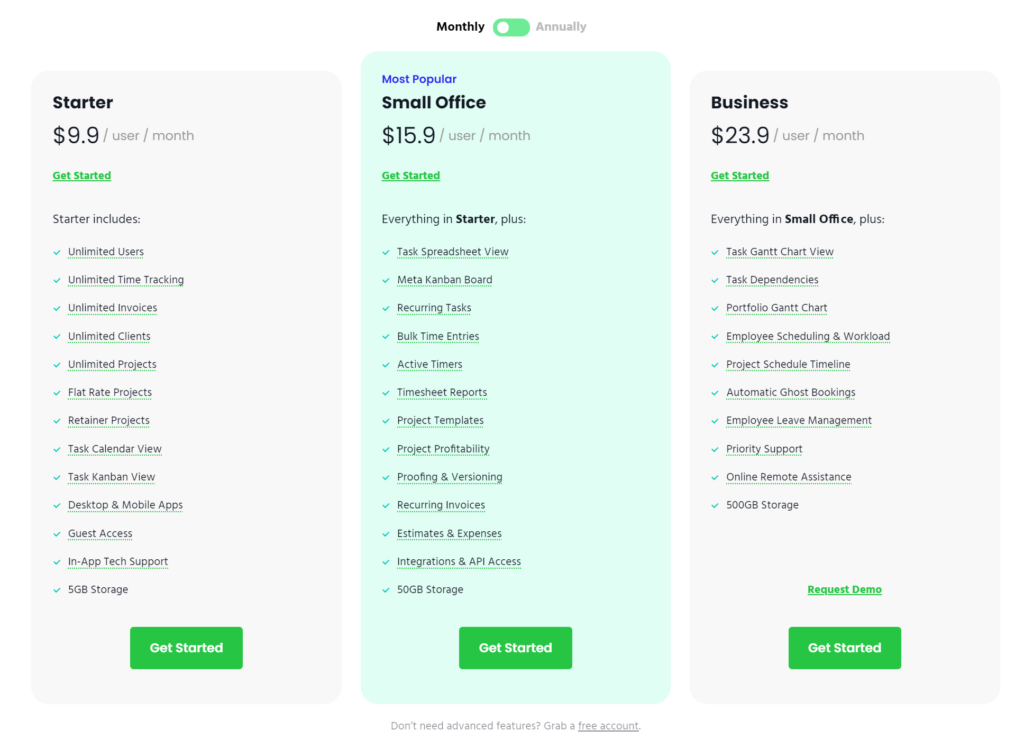
Task: Click the checkmark icon beside 5GB Storage
Action: [56, 590]
